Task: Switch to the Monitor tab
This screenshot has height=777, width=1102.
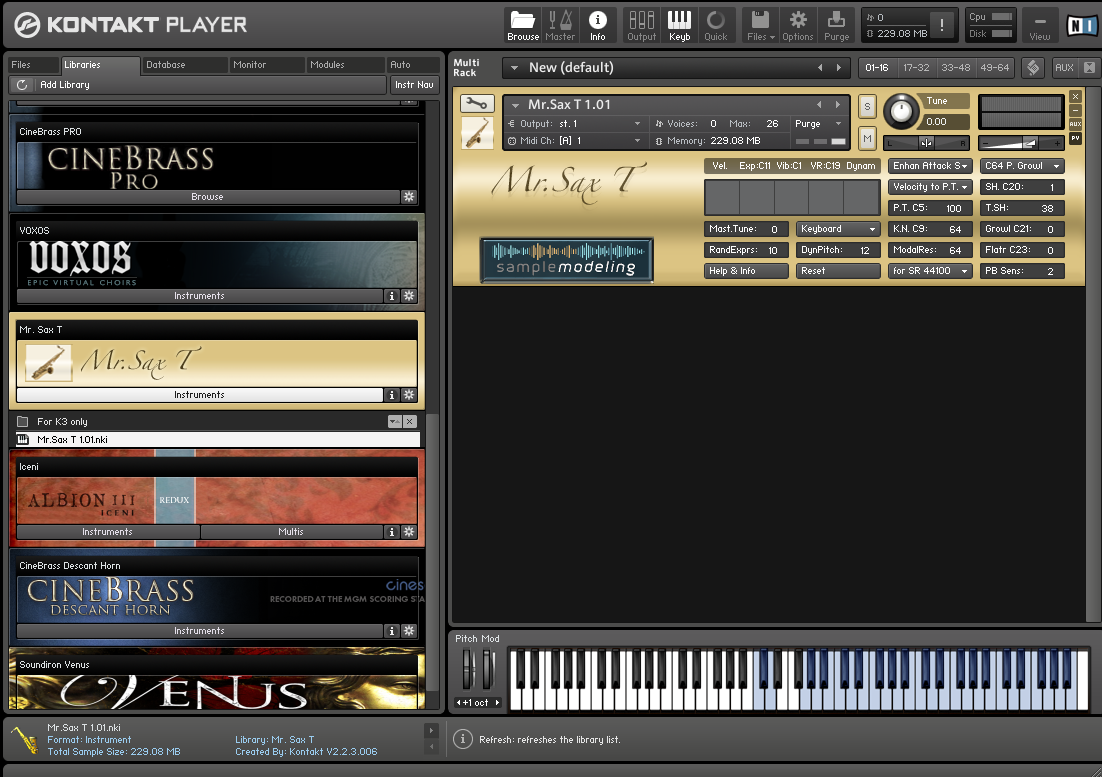Action: [x=266, y=65]
